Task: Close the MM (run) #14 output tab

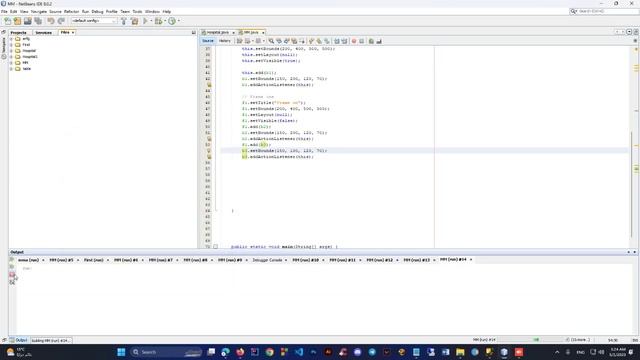Action: click(x=471, y=260)
